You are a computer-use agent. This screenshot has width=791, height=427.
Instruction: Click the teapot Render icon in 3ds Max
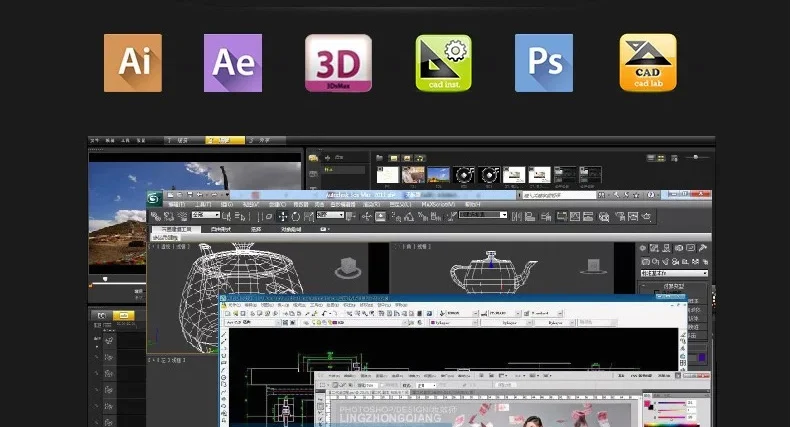(x=646, y=217)
